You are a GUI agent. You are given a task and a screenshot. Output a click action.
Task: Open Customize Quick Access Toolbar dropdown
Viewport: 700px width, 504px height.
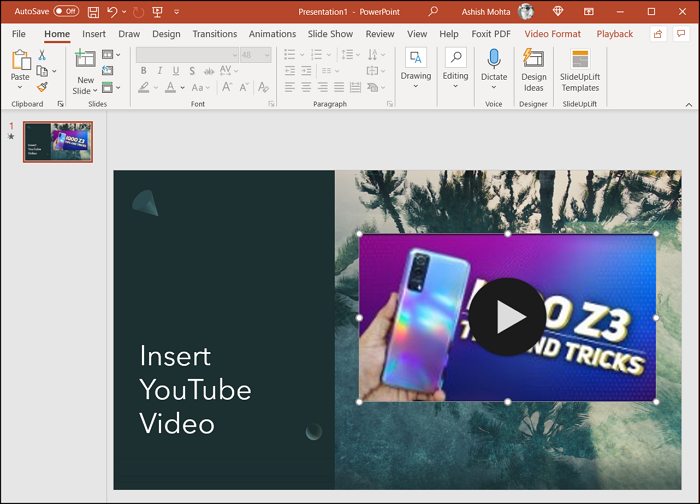[177, 12]
